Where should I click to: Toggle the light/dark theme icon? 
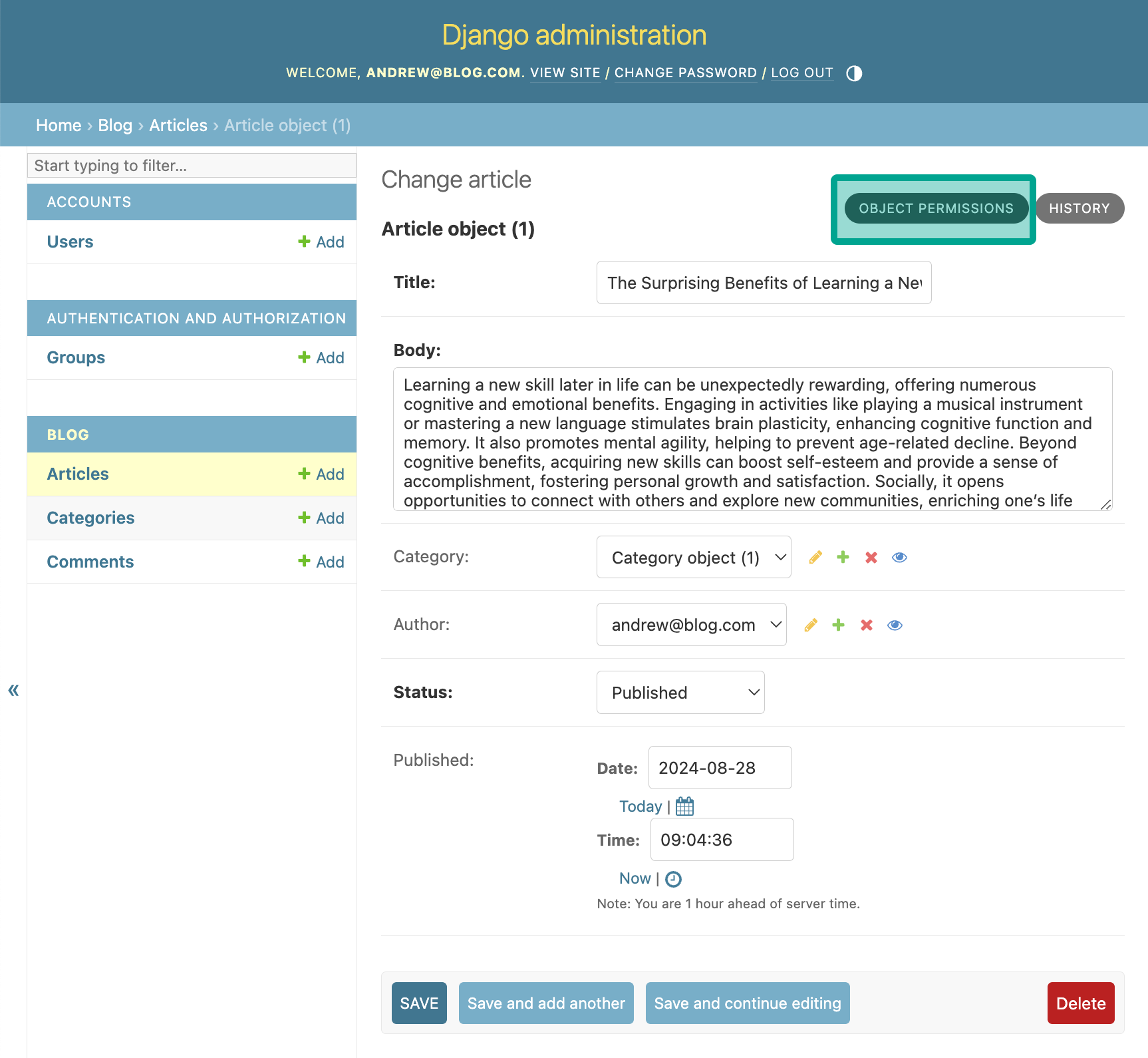[854, 73]
